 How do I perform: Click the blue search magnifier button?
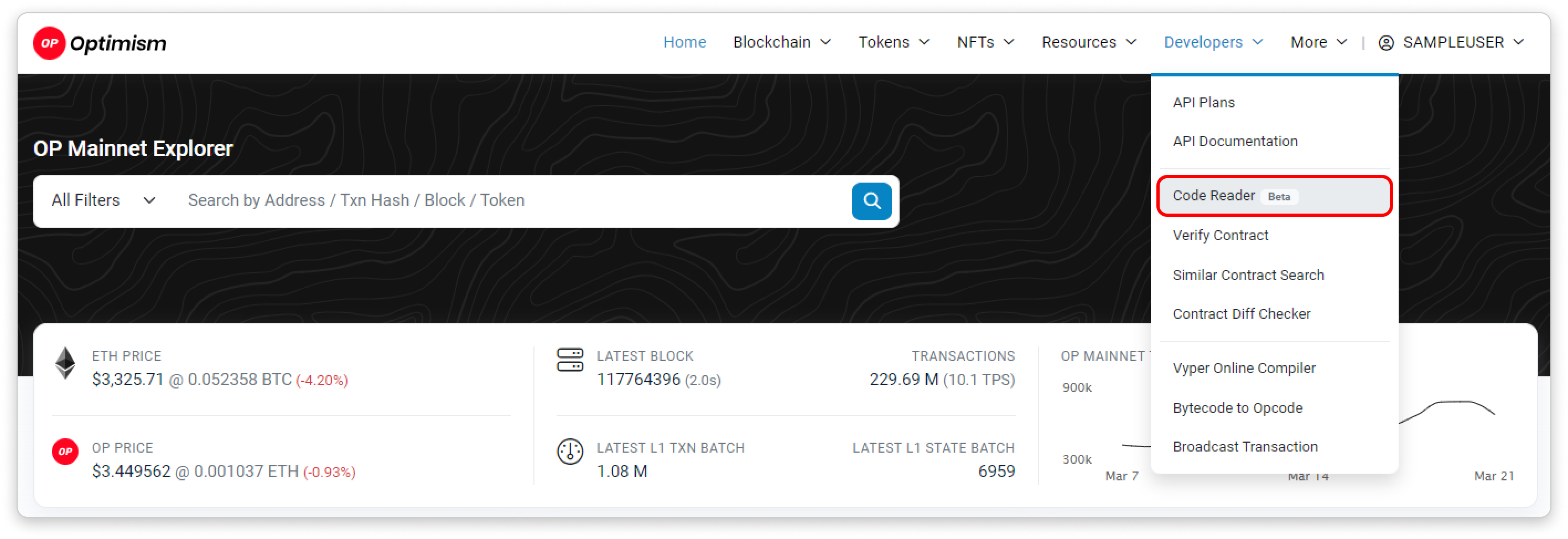point(871,201)
